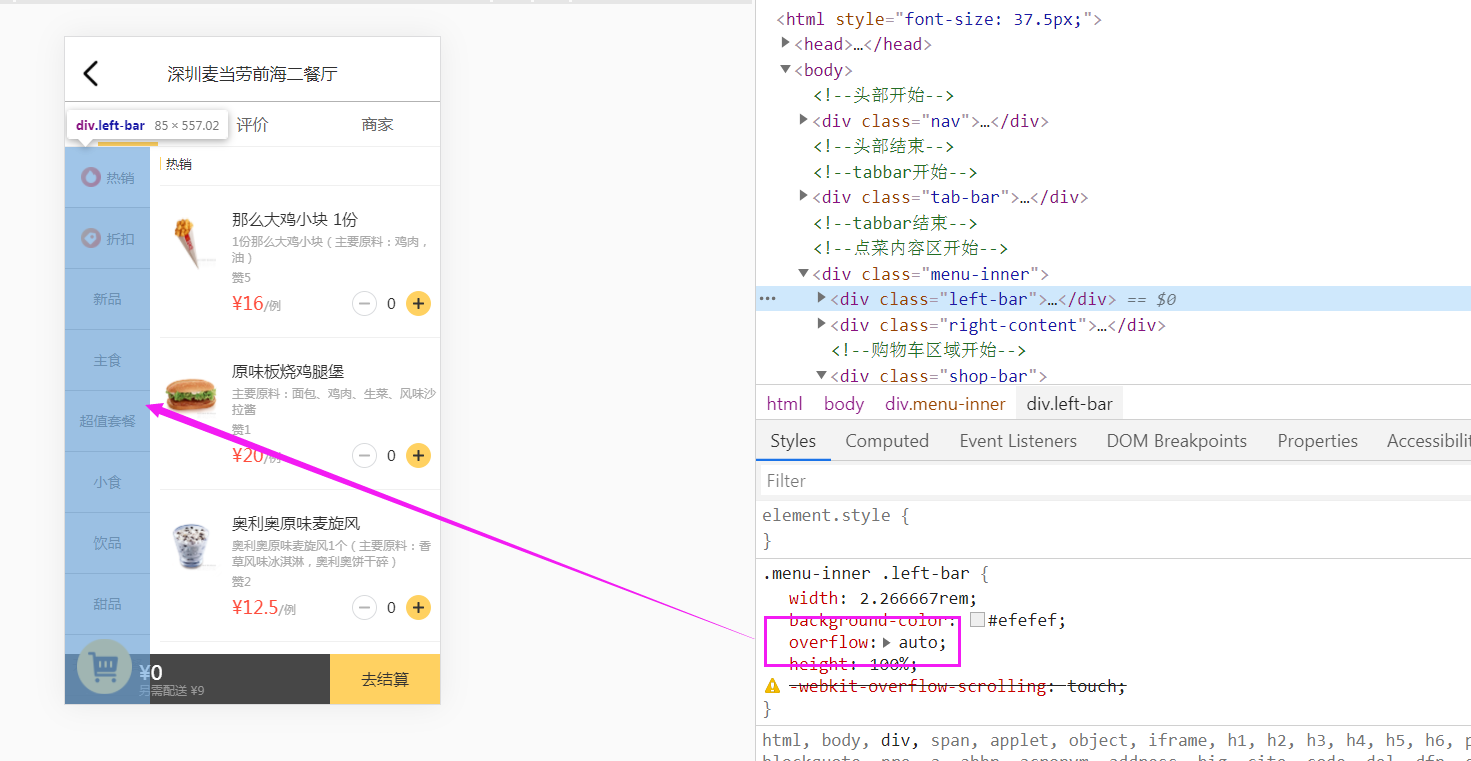Expand the div class right-content node
1471x761 pixels.
822,323
